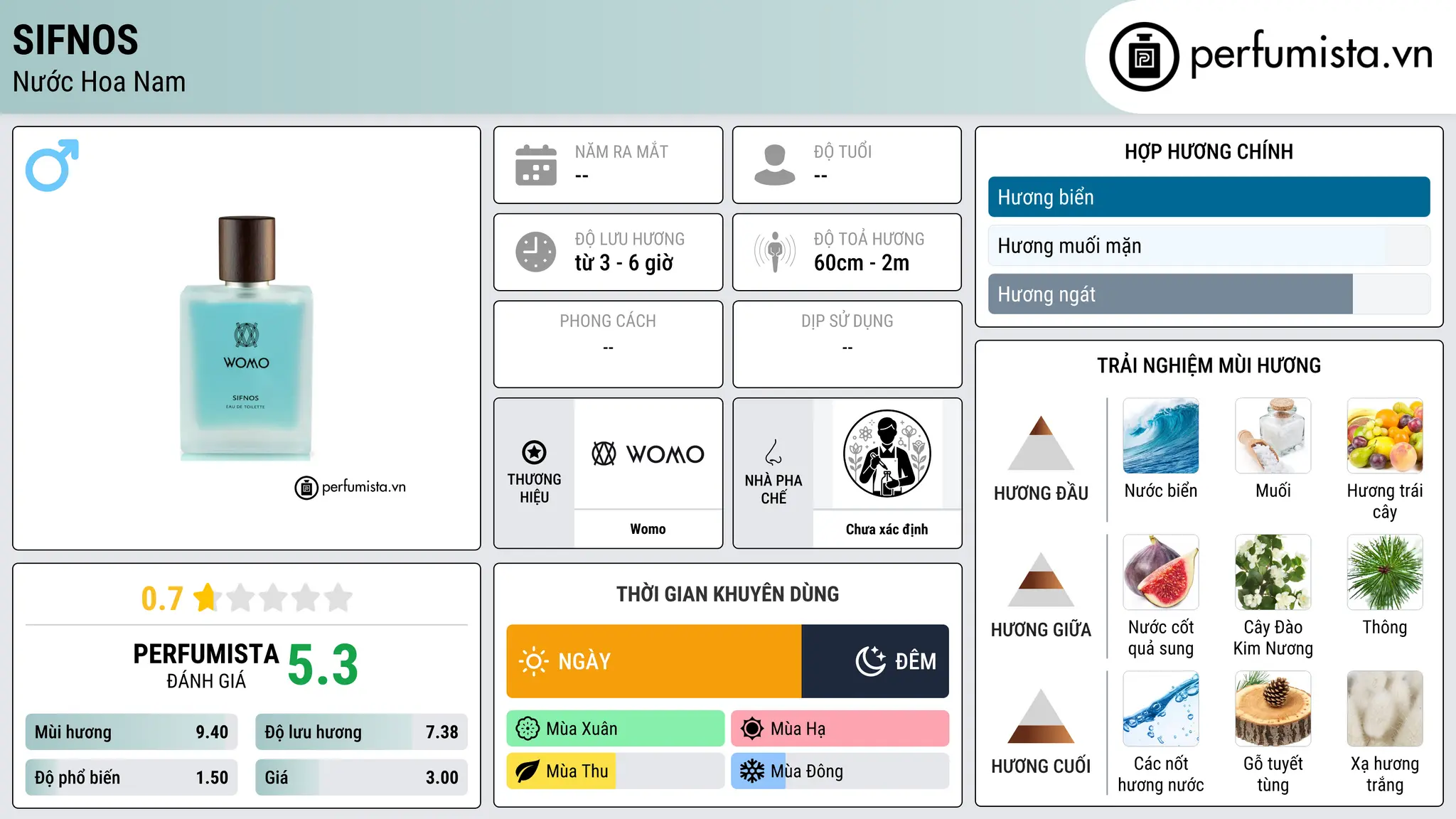Click the Mùa Thu season bar

tap(616, 771)
